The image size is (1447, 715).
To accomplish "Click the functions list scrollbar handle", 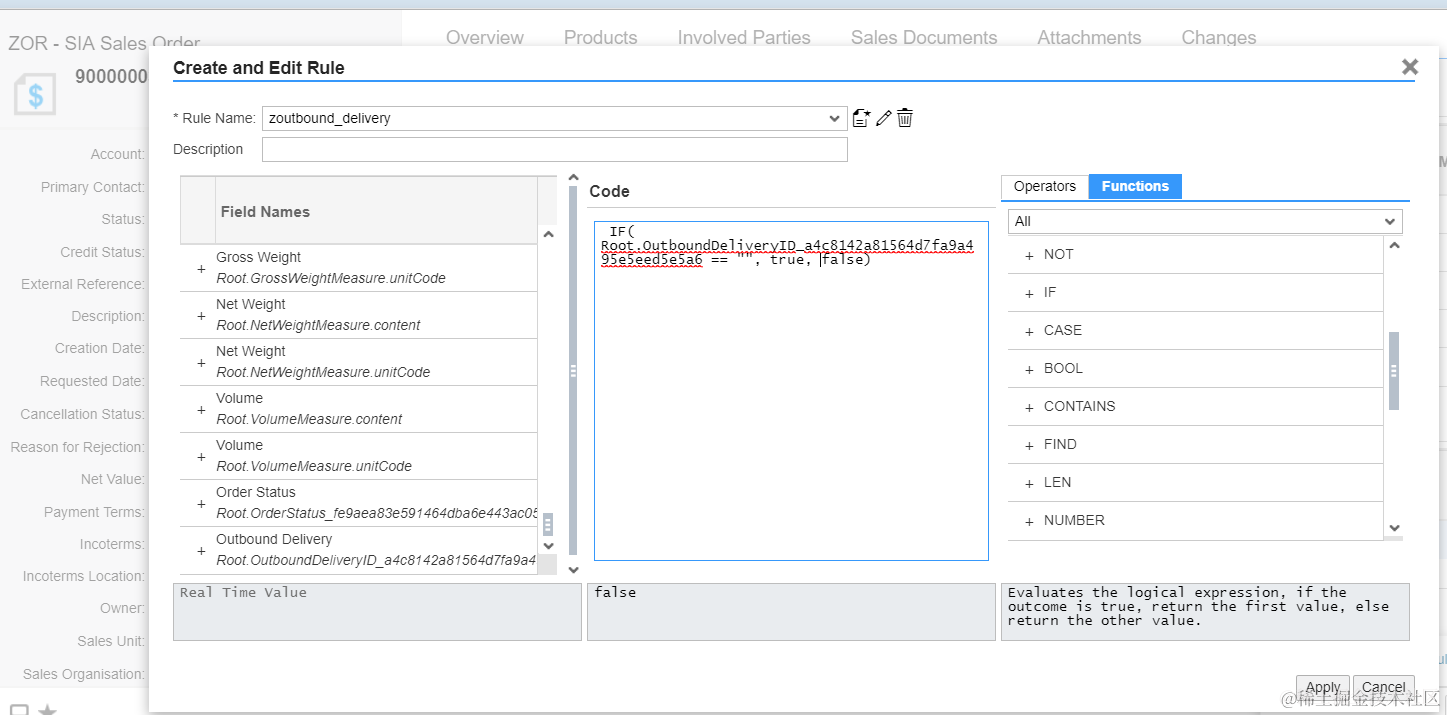I will [1394, 371].
